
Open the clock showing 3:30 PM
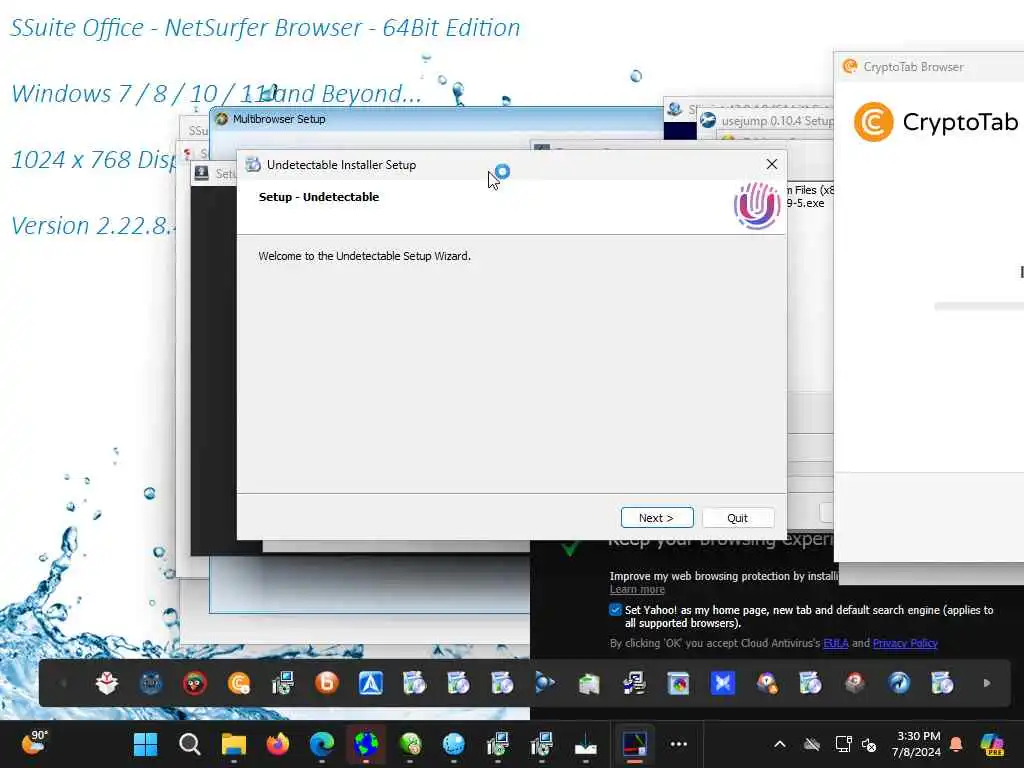(x=918, y=744)
